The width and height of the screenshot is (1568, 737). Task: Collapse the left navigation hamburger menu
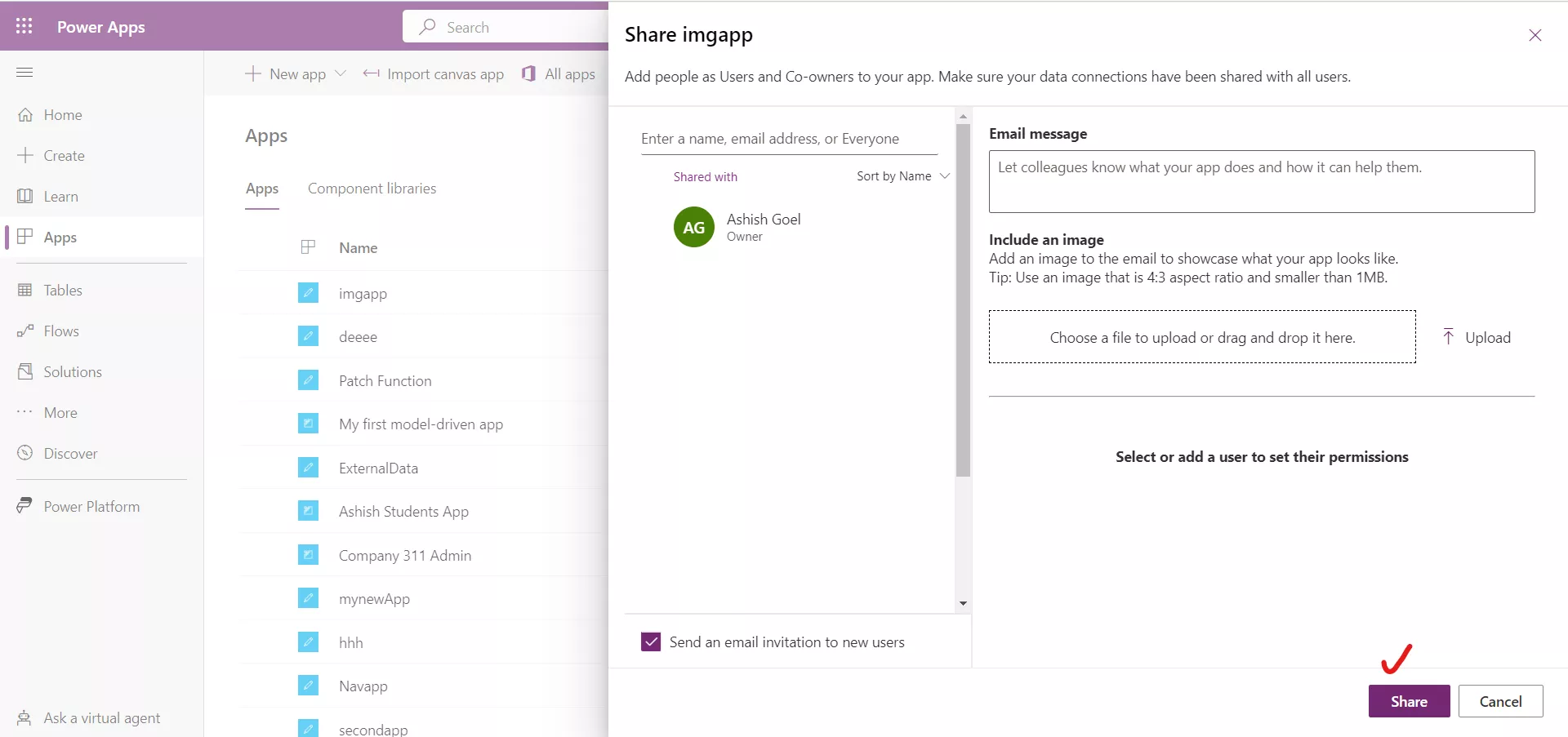[24, 73]
